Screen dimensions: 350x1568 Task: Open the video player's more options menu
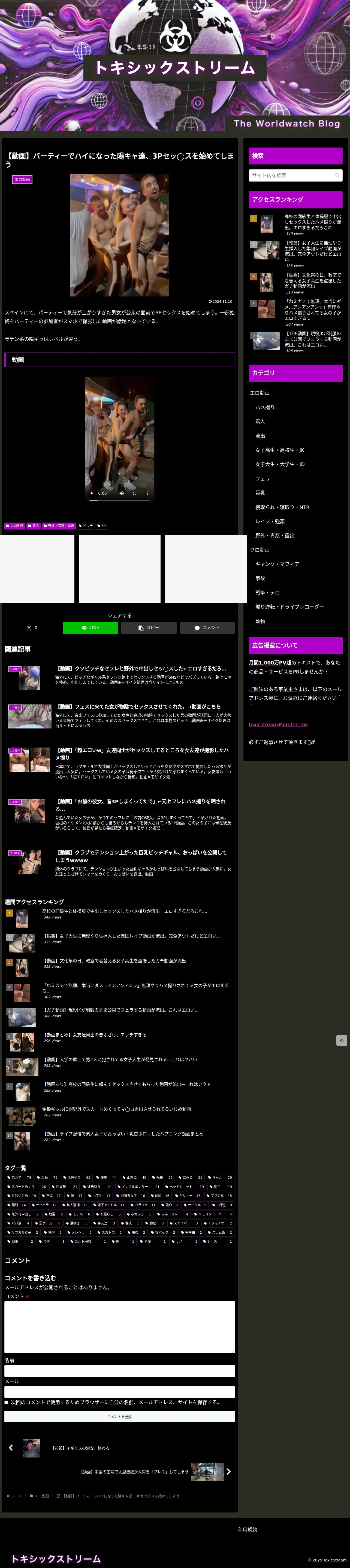147,493
